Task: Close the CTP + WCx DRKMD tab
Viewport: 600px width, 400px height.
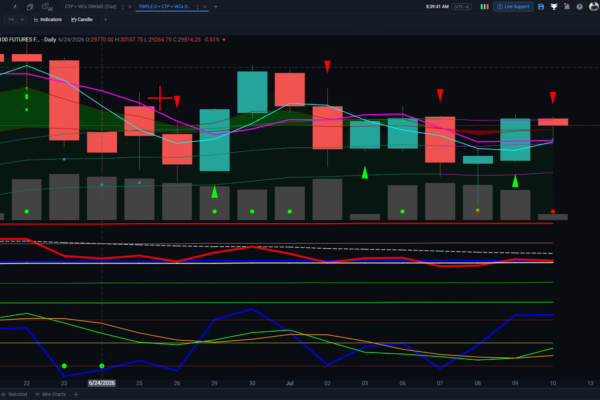Action: tap(130, 7)
